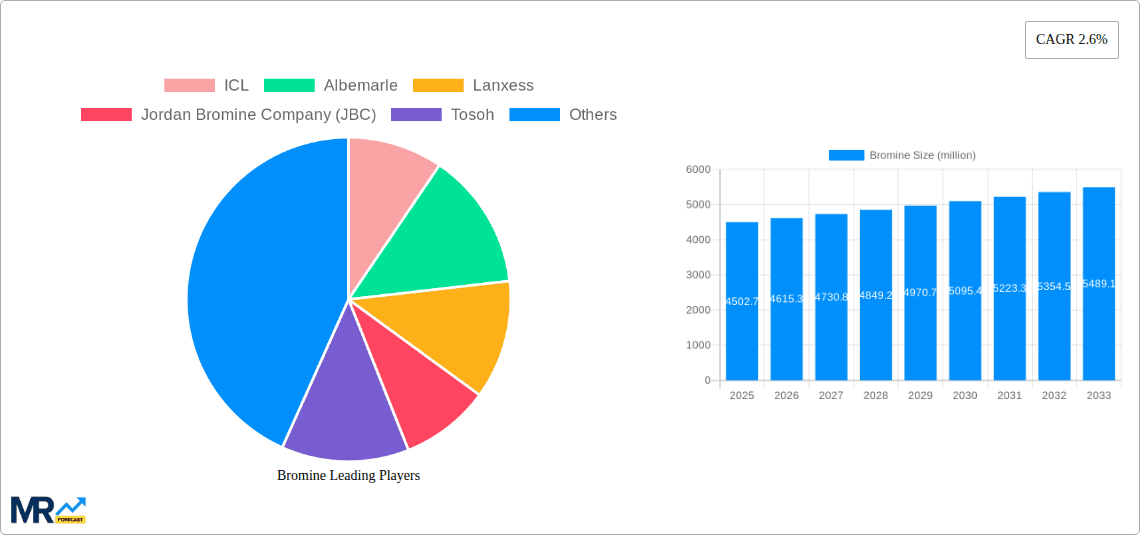1140x535 pixels.
Task: Click the MR Forecast logo
Action: coord(49,510)
